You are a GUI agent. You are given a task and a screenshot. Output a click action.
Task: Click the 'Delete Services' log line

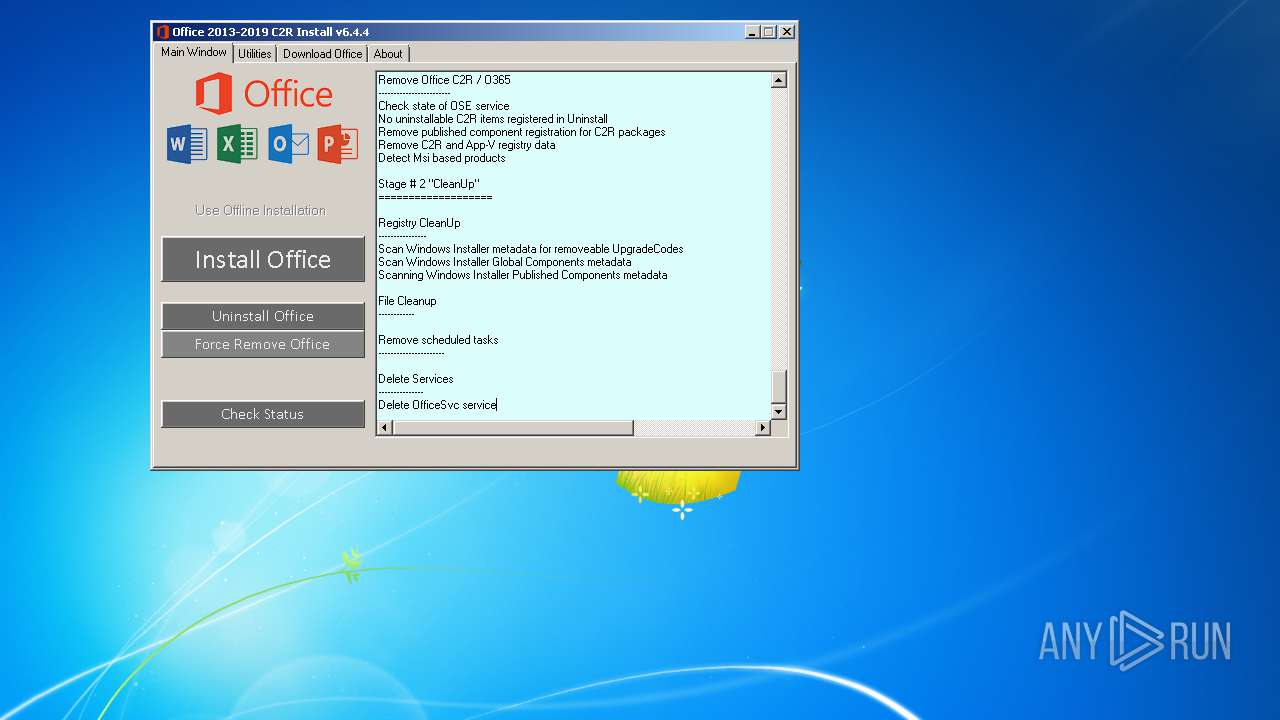point(415,379)
